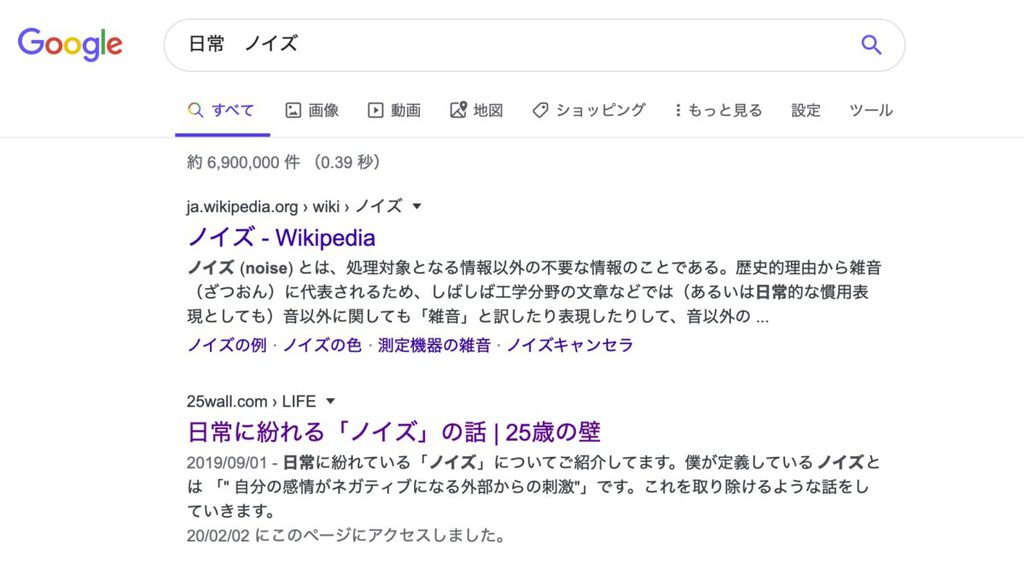The width and height of the screenshot is (1024, 567).
Task: Click the map pin icon beside 地図
Action: click(458, 110)
